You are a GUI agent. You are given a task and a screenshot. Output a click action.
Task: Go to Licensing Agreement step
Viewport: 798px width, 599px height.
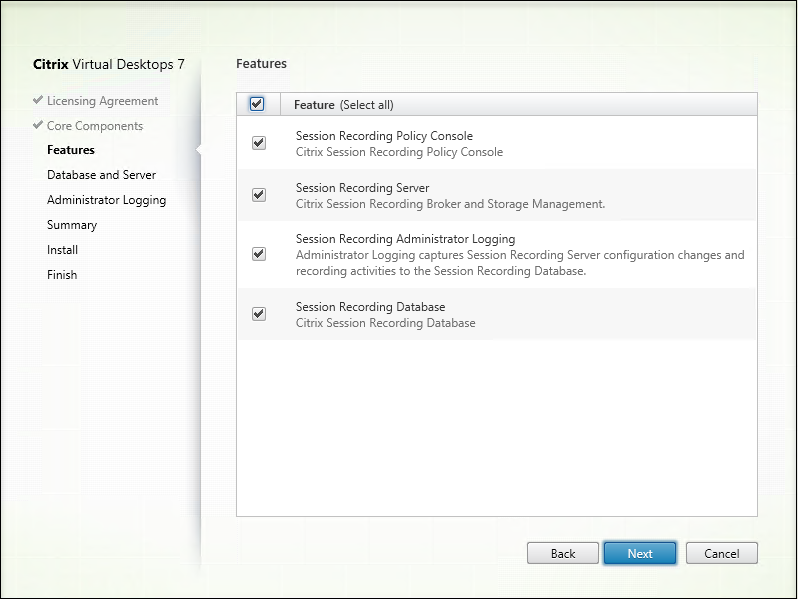[102, 101]
